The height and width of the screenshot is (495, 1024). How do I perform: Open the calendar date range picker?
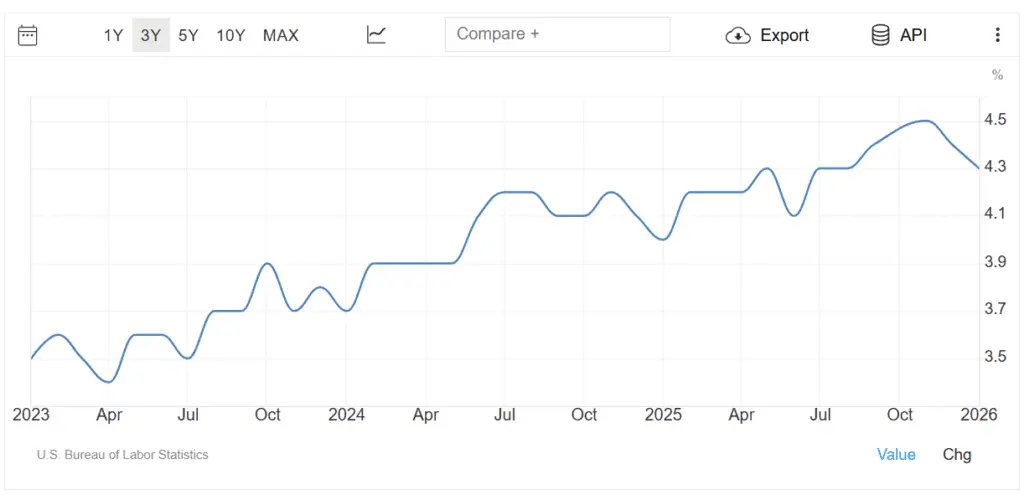28,36
